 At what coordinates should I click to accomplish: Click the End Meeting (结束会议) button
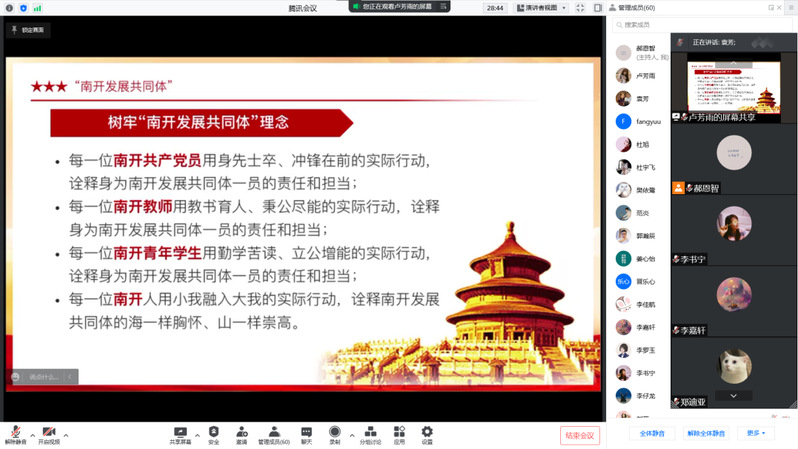tap(580, 435)
